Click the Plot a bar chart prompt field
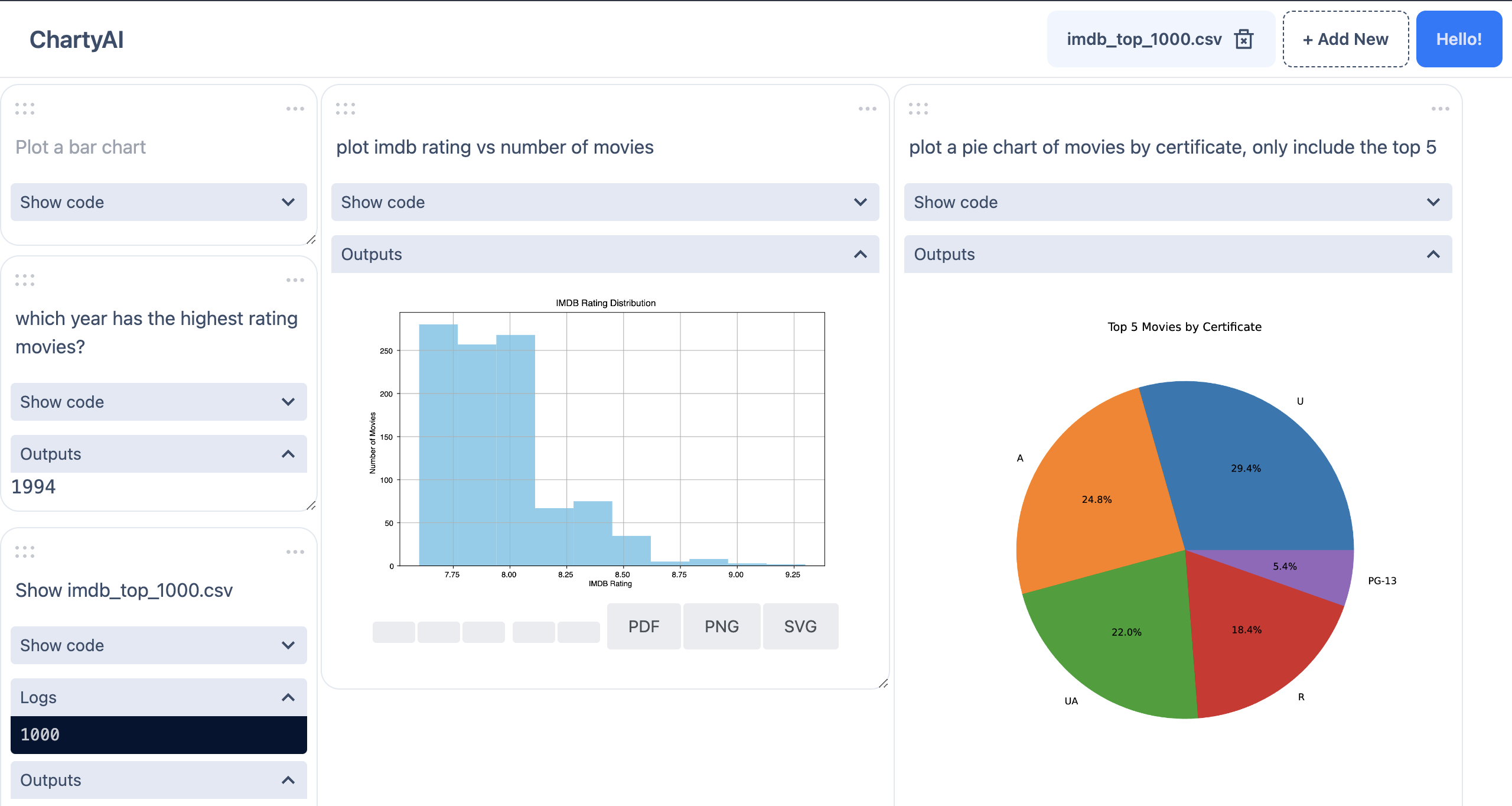 pyautogui.click(x=80, y=147)
